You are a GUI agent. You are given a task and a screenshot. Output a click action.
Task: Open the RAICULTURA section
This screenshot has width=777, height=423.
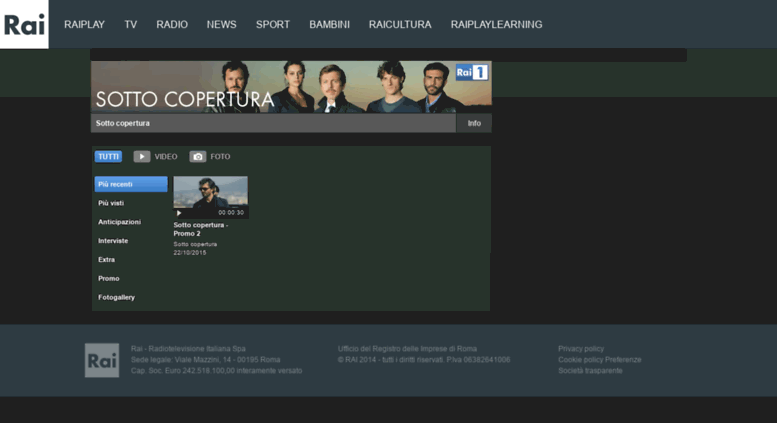[x=400, y=25]
